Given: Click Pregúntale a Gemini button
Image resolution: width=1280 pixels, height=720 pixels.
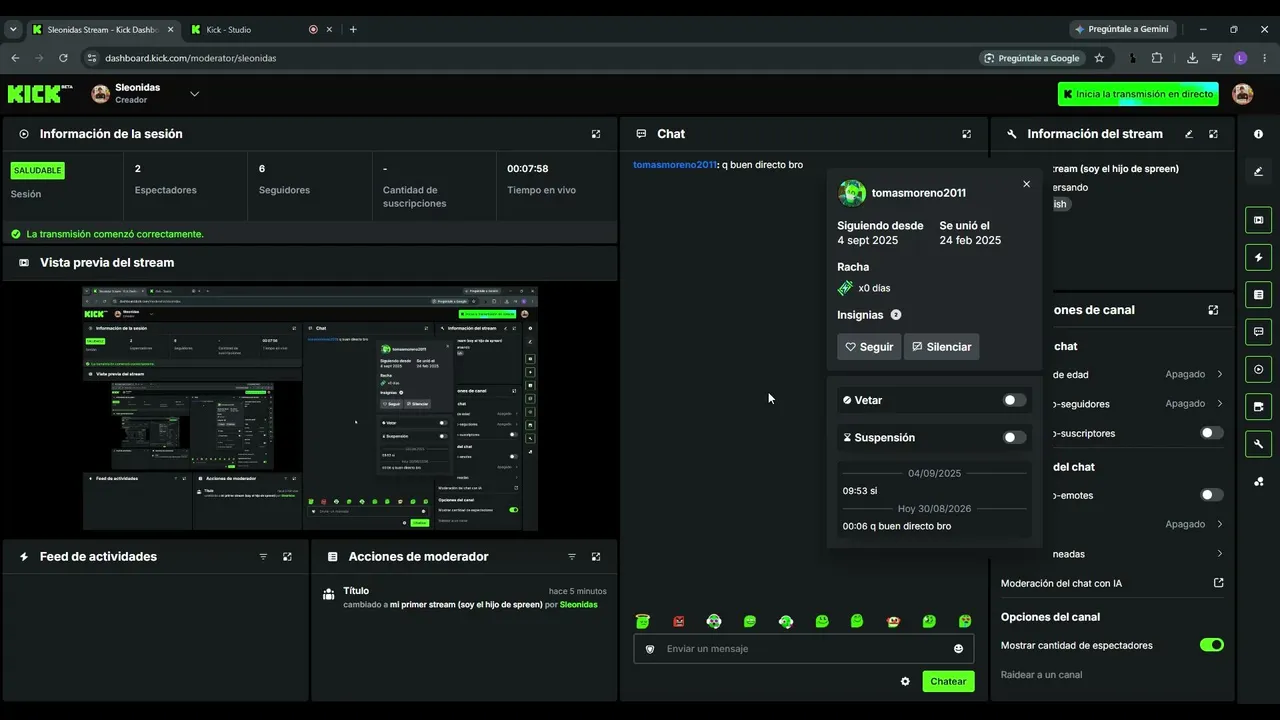Looking at the screenshot, I should (1121, 29).
